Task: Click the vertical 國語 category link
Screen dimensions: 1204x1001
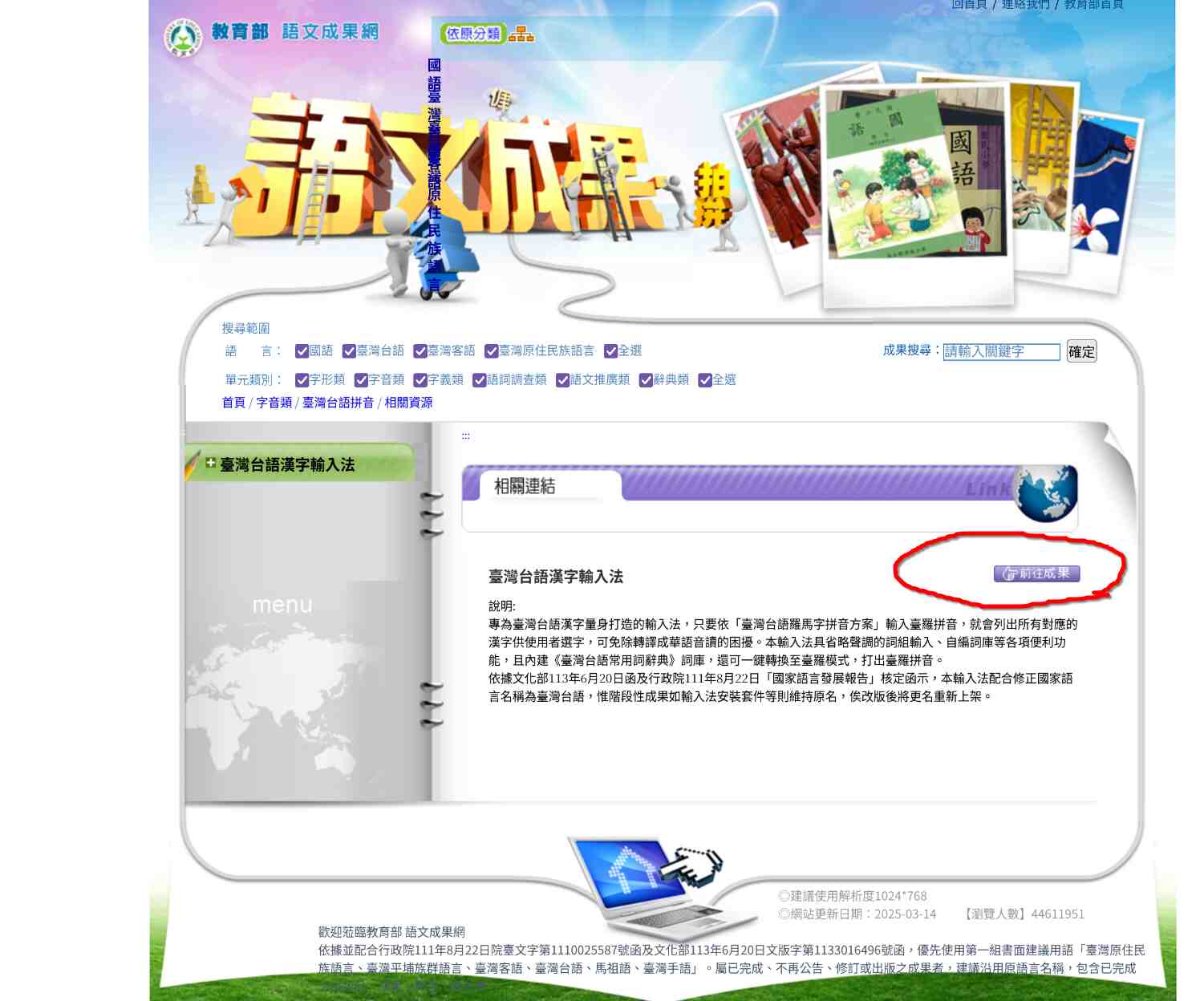Action: tap(434, 74)
